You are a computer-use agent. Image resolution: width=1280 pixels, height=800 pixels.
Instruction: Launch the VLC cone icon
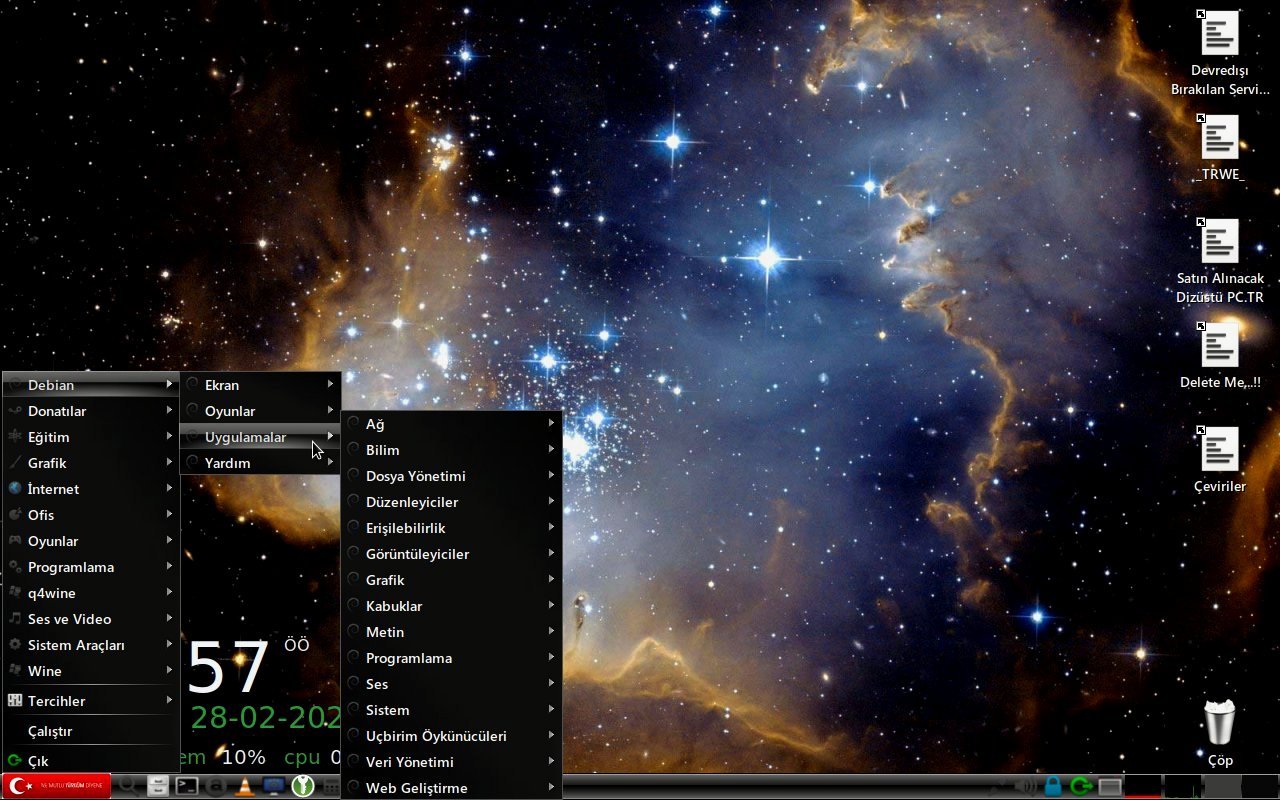point(243,786)
